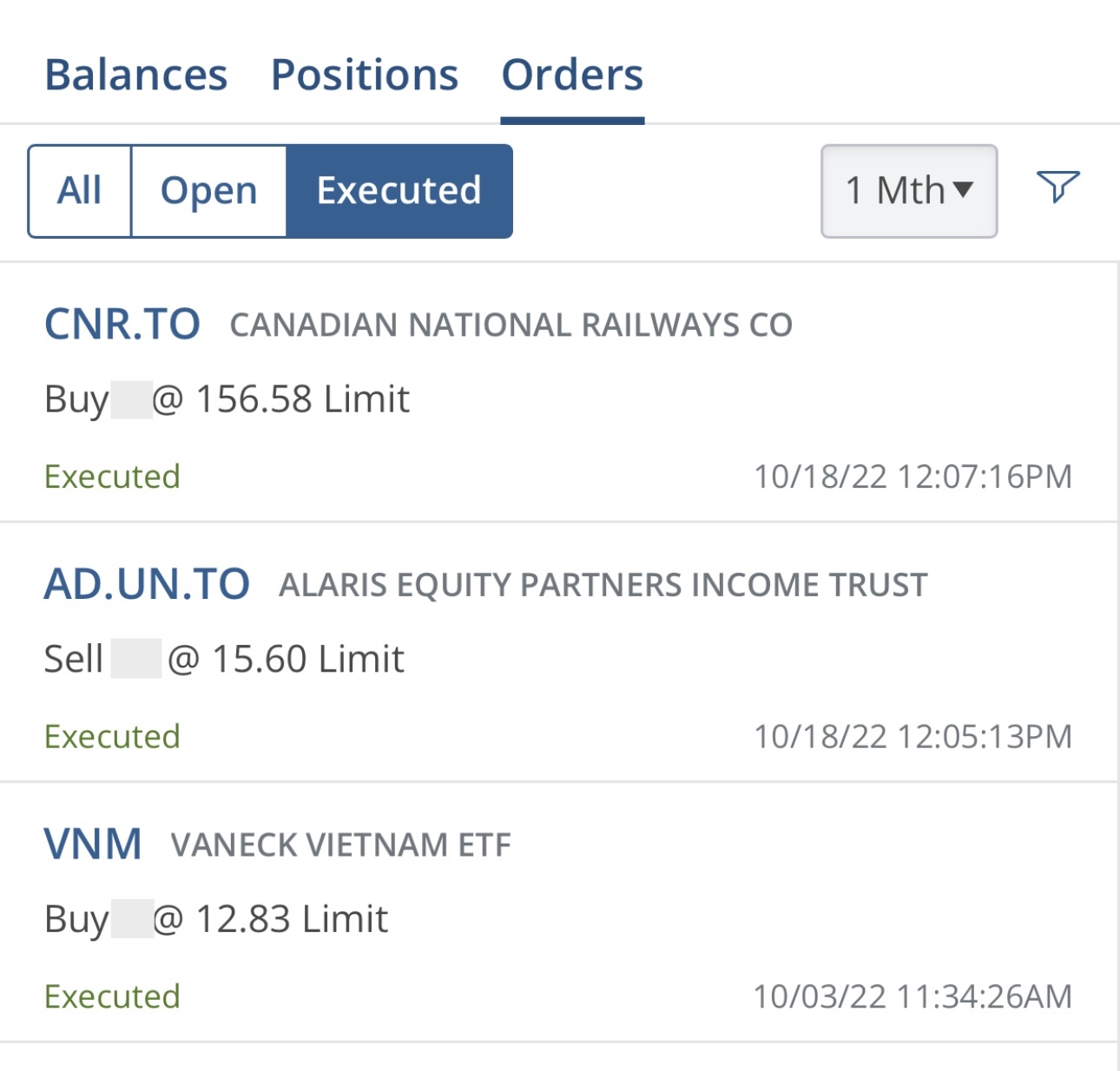
Task: Expand the 1 Mth period dropdown
Action: click(x=909, y=191)
